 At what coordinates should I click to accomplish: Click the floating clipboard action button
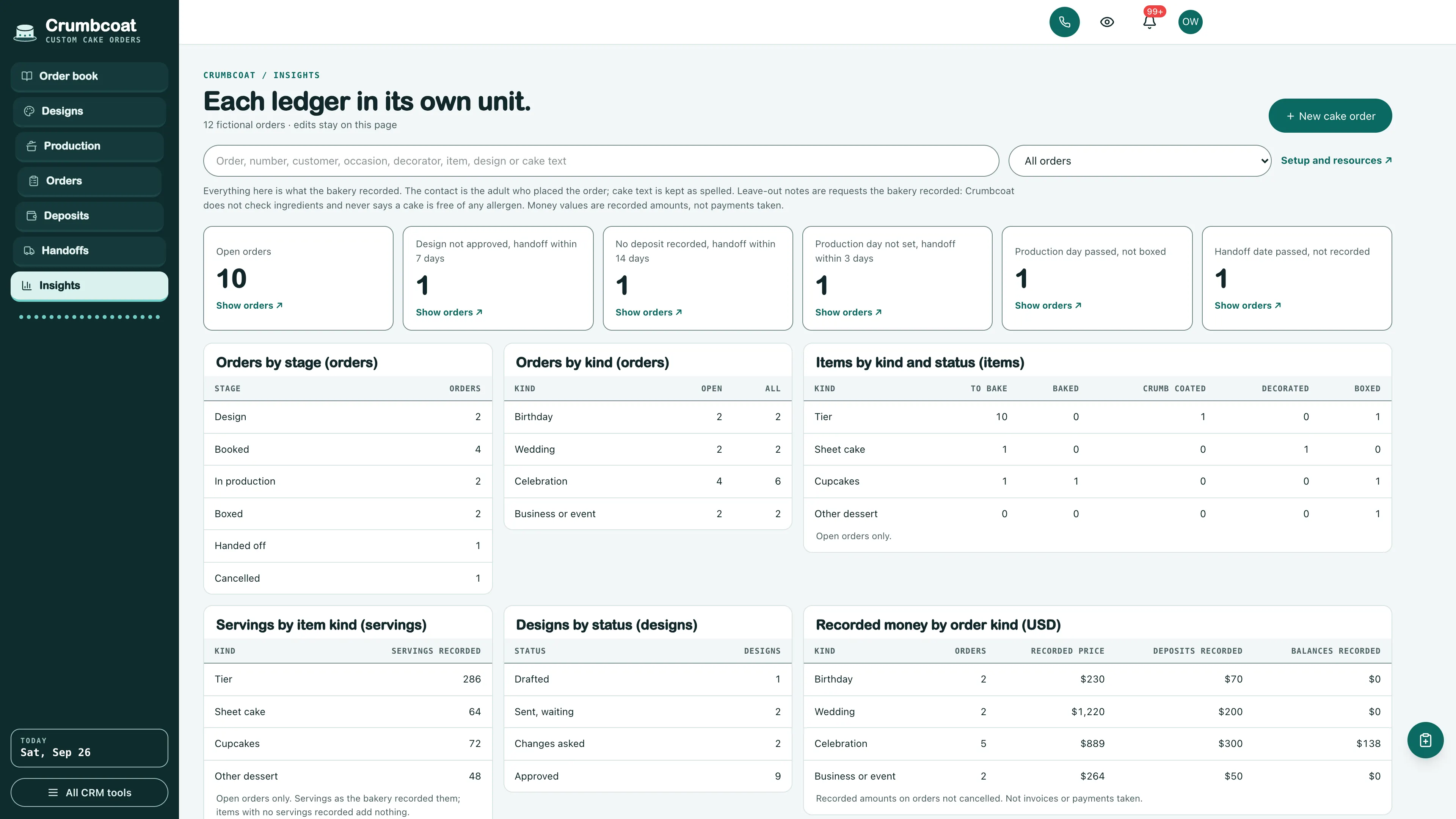tap(1425, 740)
